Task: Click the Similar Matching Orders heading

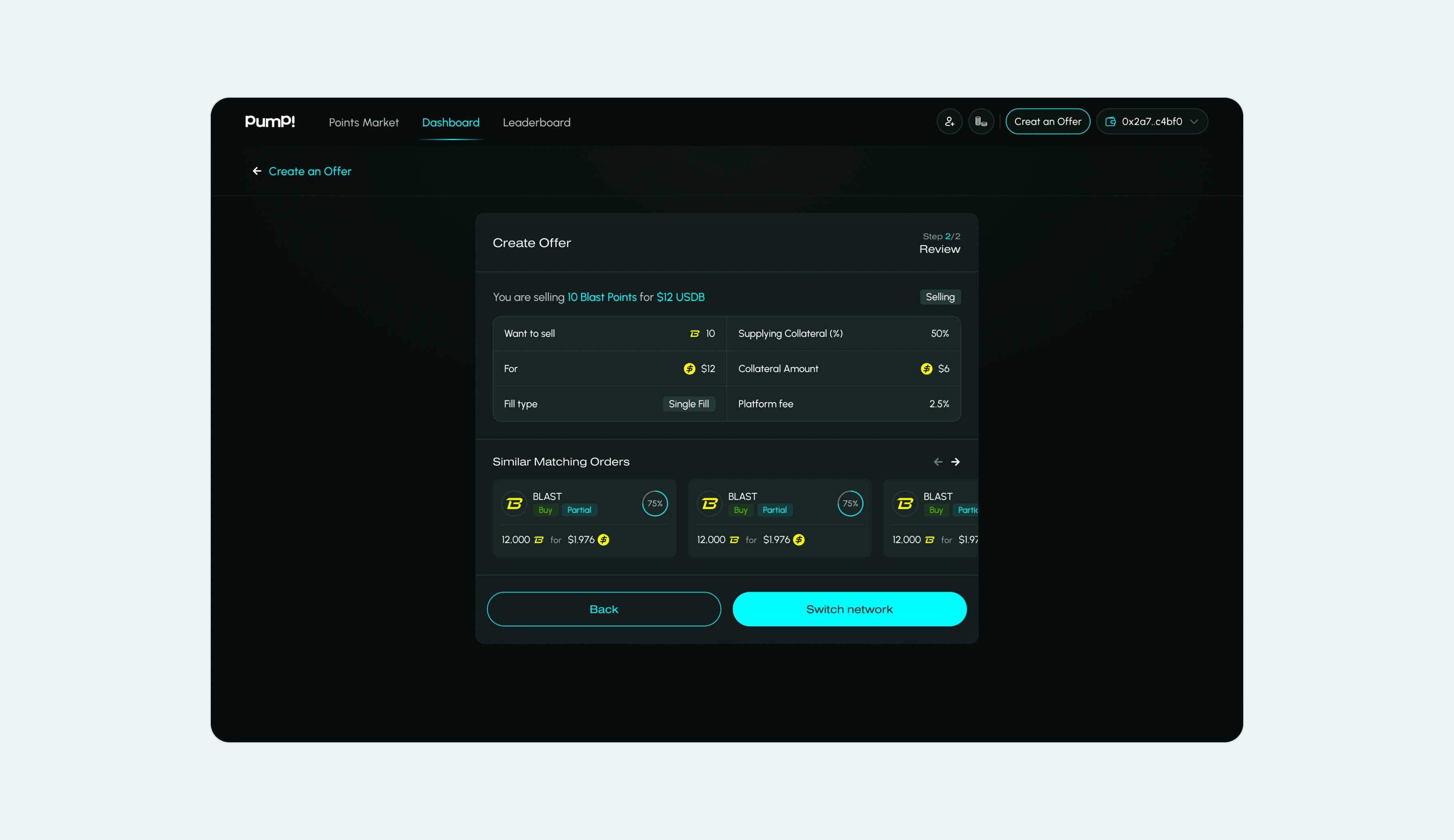Action: pos(561,462)
